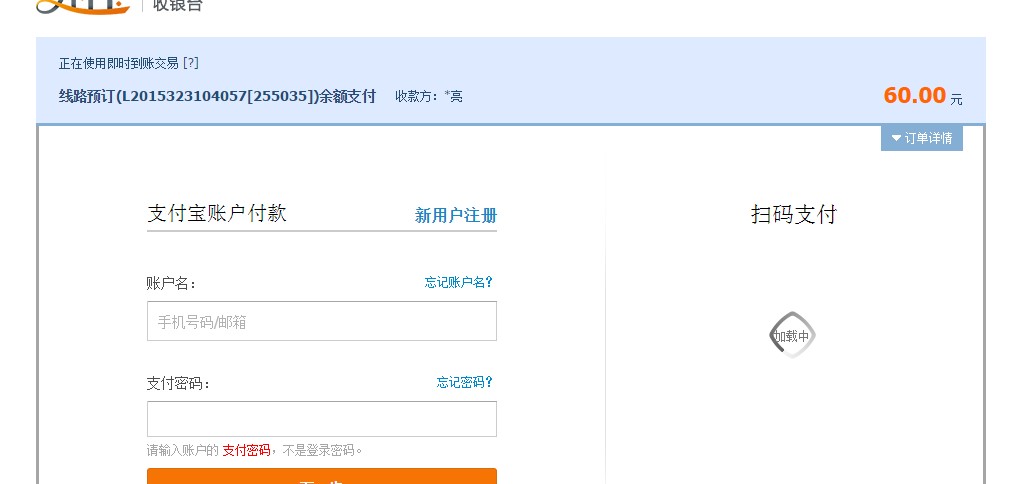Expand the 订单详情 order details dropdown
The image size is (1032, 484).
click(921, 138)
